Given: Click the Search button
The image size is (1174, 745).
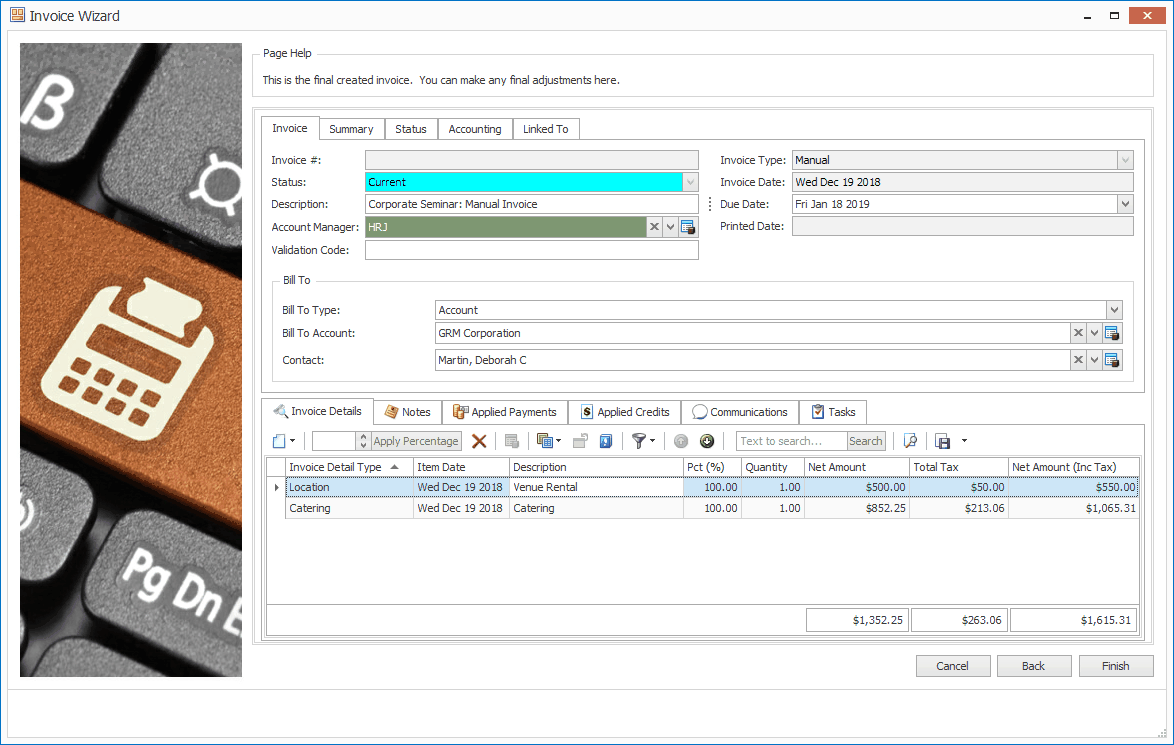Looking at the screenshot, I should point(866,441).
